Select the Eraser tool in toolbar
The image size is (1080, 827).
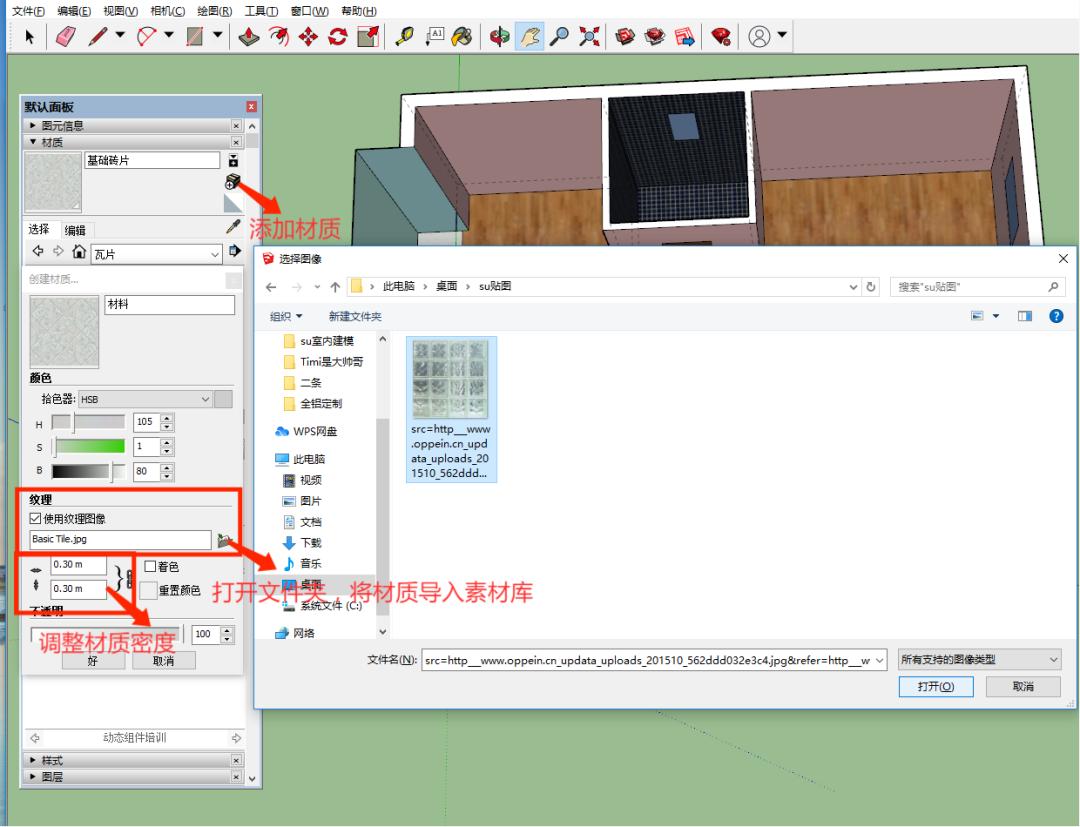point(65,37)
